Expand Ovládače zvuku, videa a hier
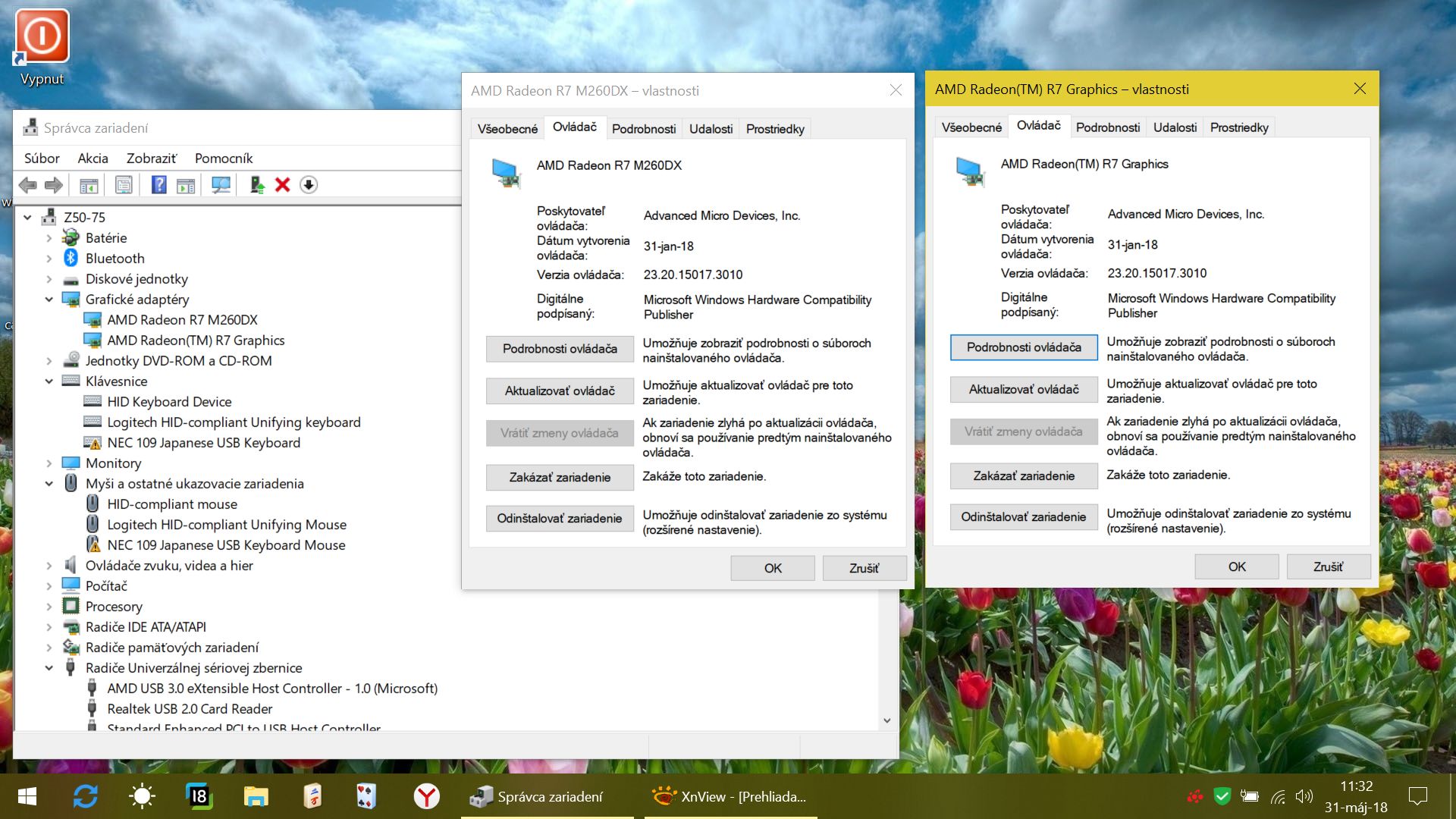1456x819 pixels. click(49, 566)
